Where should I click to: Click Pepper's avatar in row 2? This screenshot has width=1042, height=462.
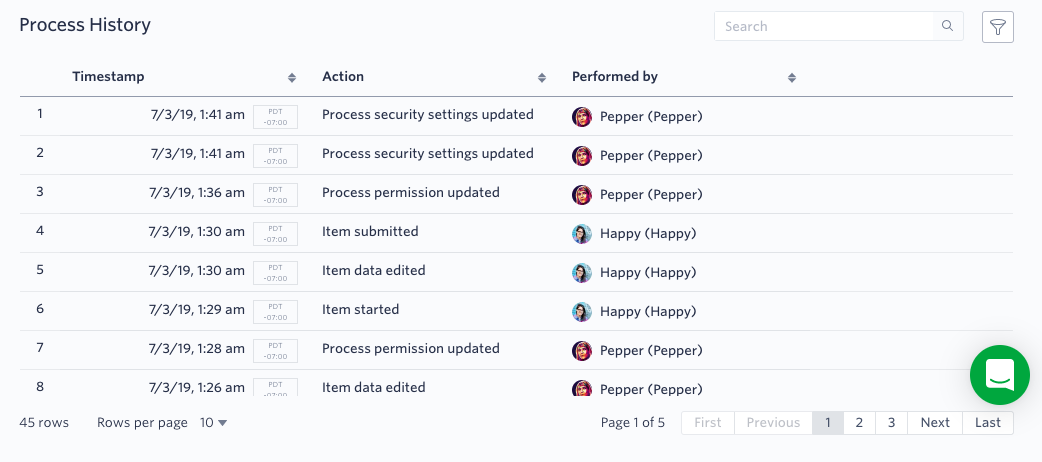point(581,156)
